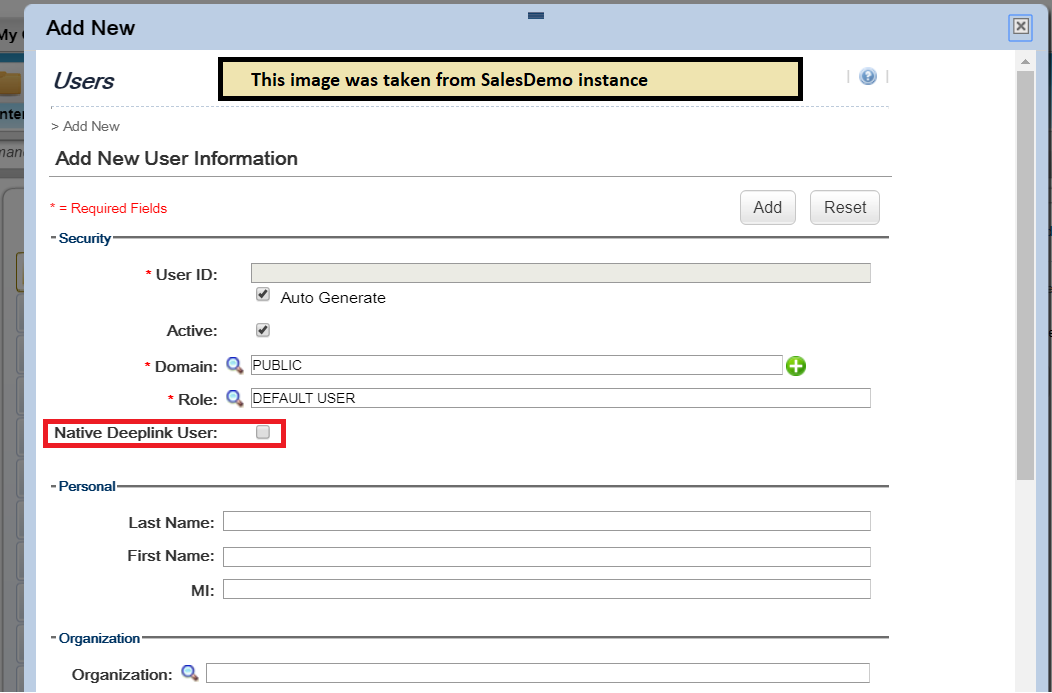The width and height of the screenshot is (1052, 693).
Task: Click the Domain field showing PUBLIC
Action: tap(517, 365)
